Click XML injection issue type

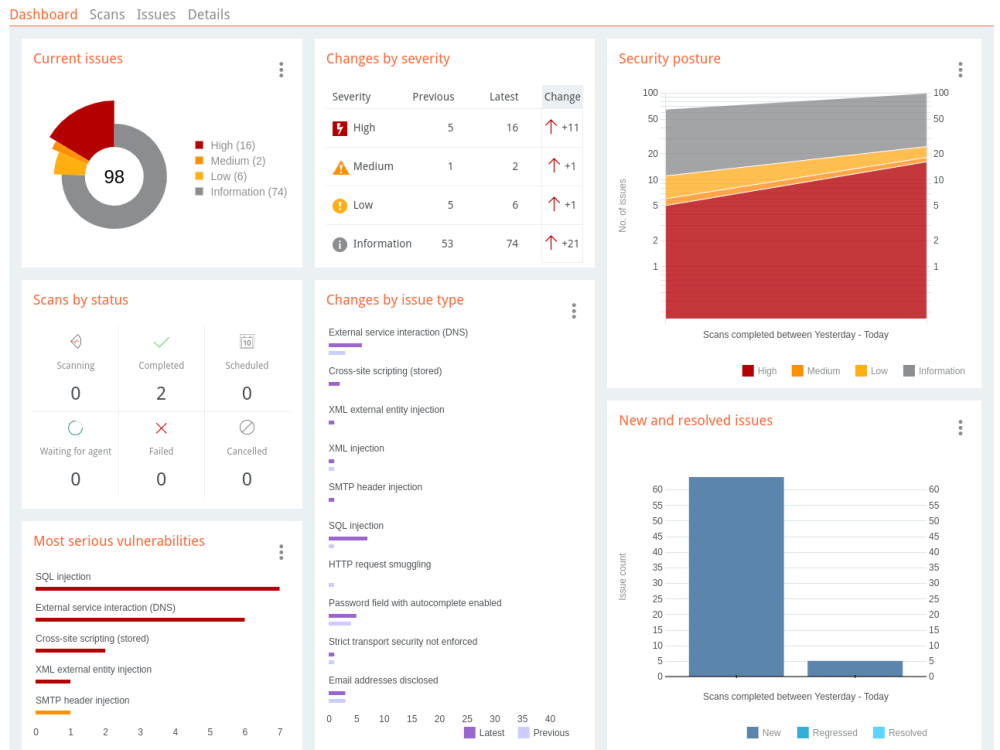(x=357, y=448)
